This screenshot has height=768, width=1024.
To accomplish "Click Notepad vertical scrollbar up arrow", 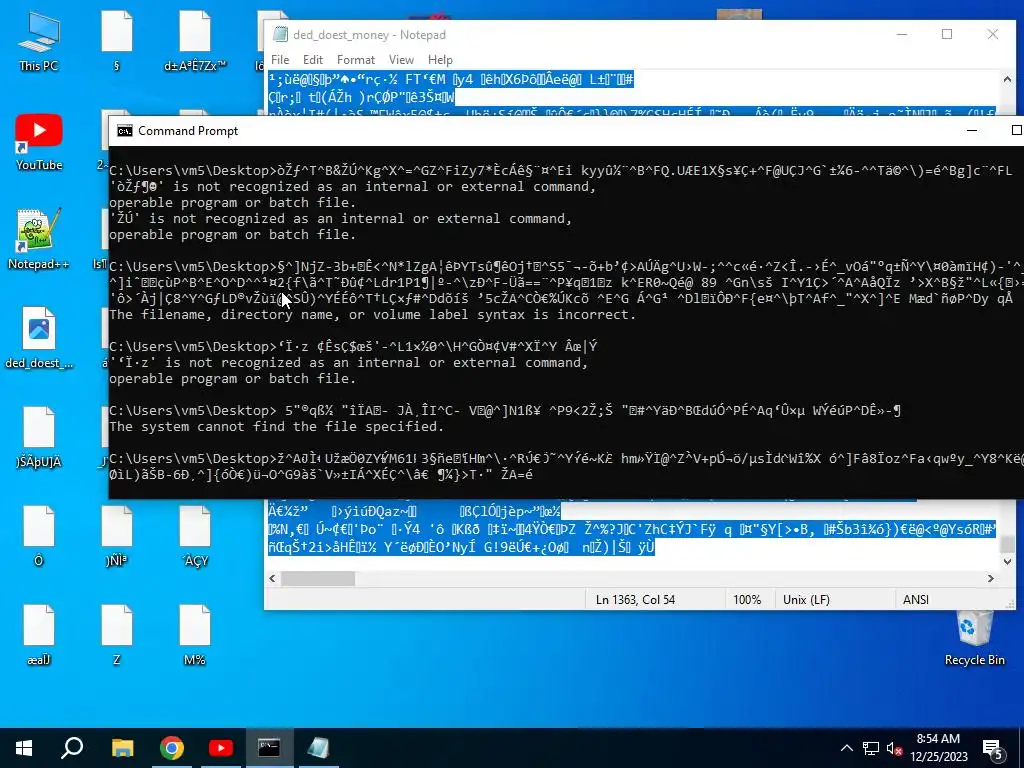I will click(x=1007, y=79).
